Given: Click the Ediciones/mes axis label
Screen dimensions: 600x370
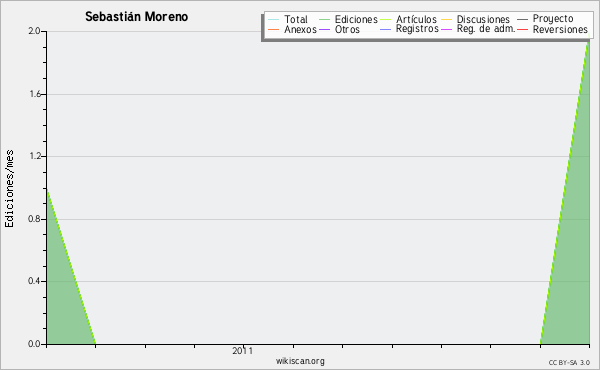Looking at the screenshot, I should (9, 189).
